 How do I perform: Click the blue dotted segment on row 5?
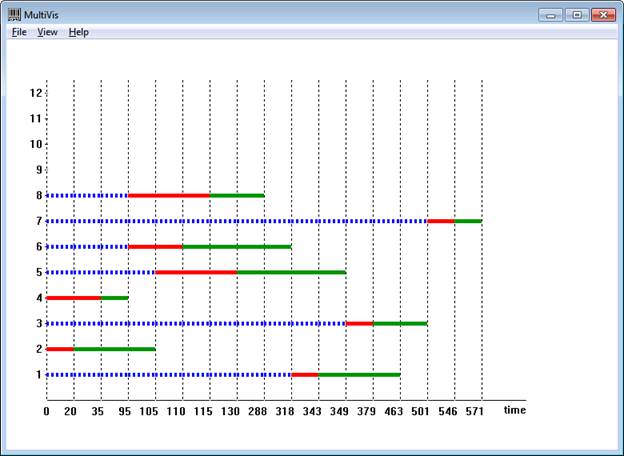click(x=101, y=272)
